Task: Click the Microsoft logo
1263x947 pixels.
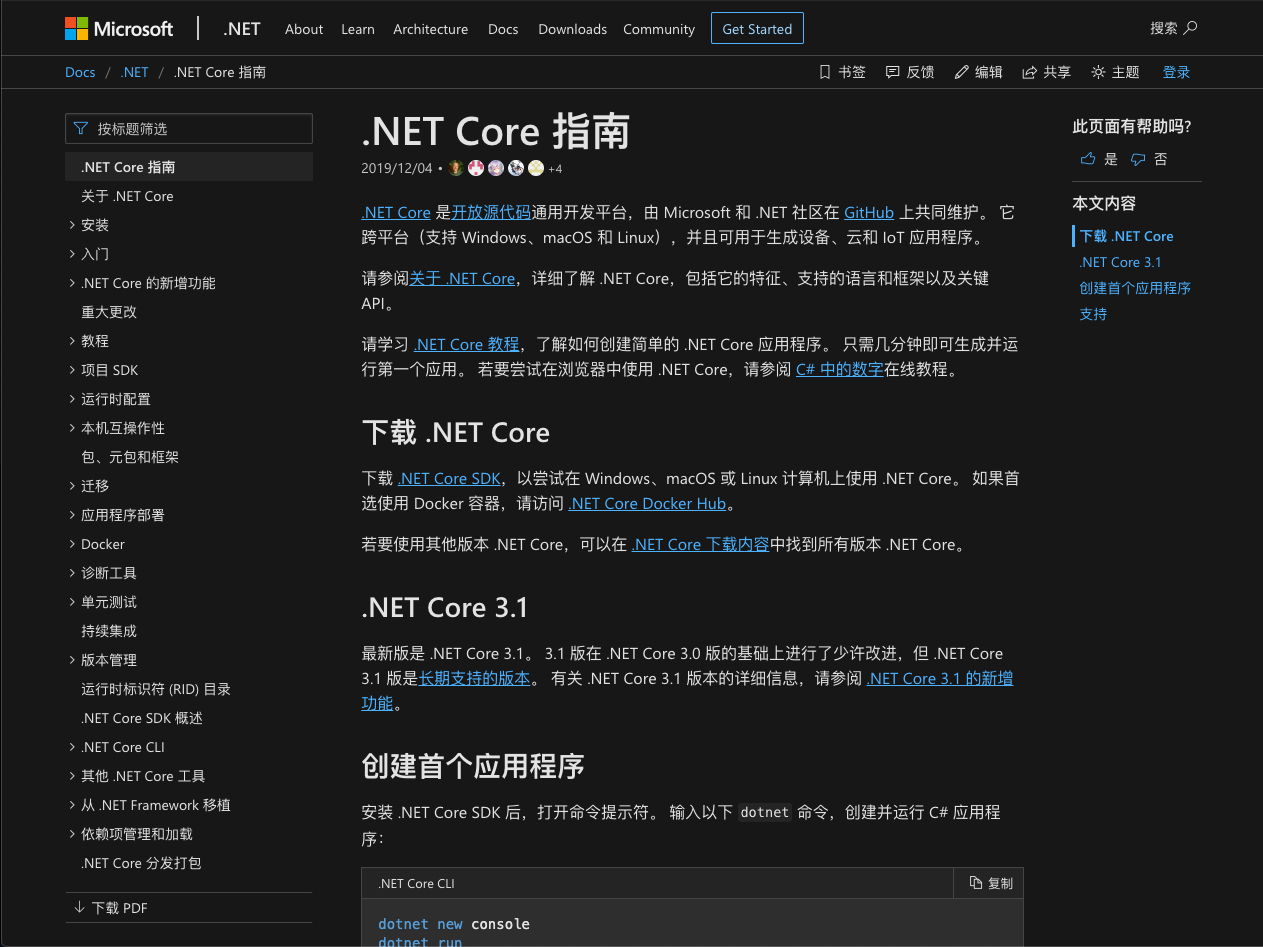Action: pyautogui.click(x=119, y=28)
